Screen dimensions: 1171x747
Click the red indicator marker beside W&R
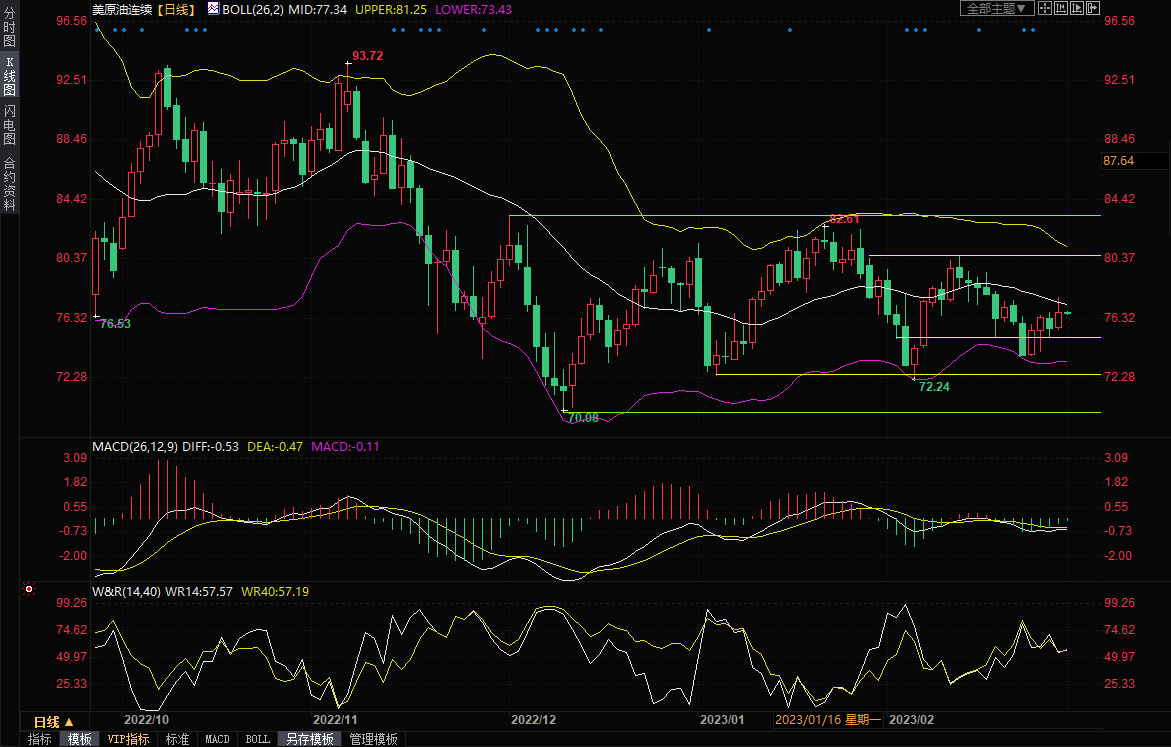pos(28,590)
